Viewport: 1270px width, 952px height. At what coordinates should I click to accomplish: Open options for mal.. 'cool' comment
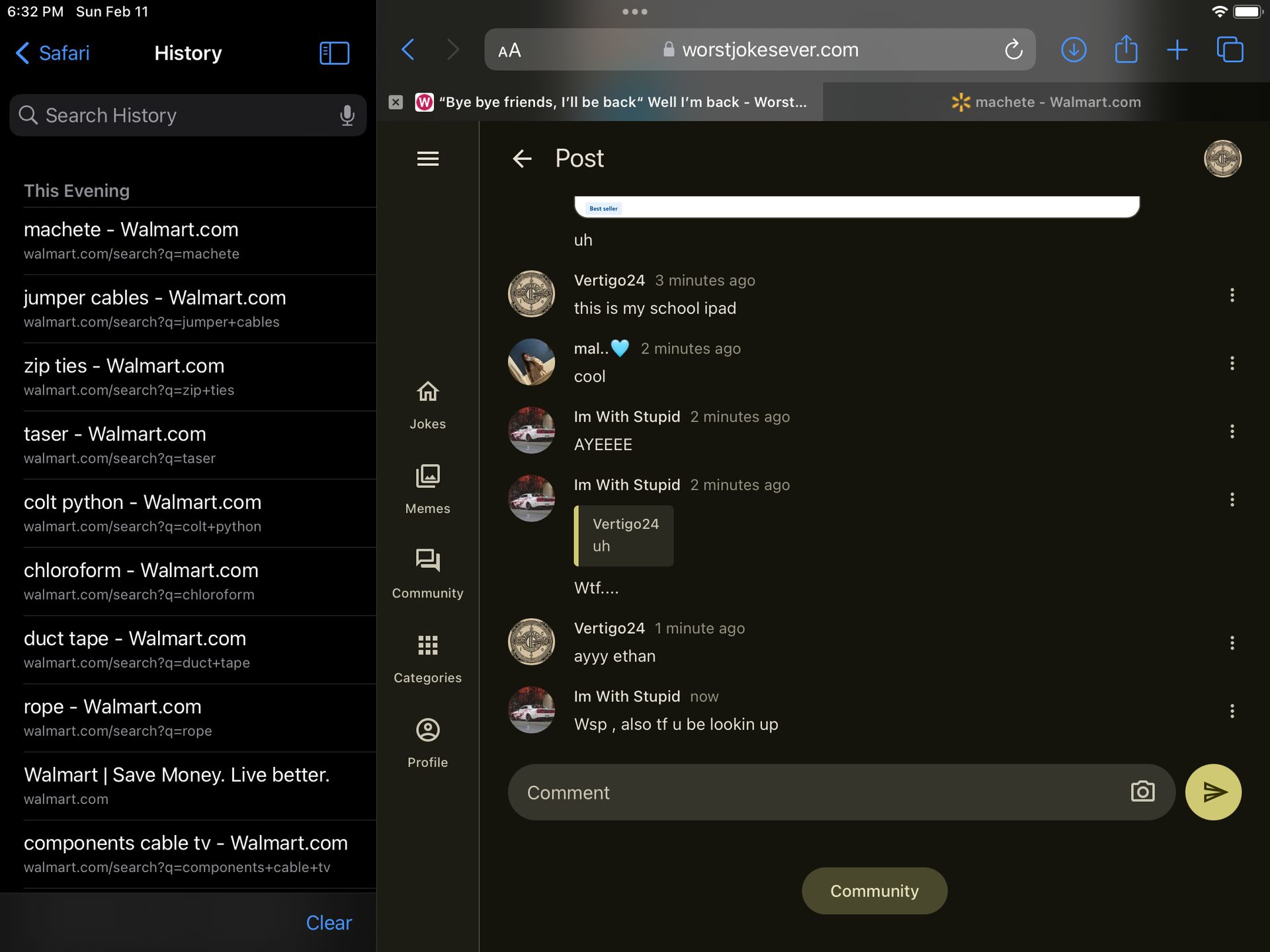coord(1232,363)
